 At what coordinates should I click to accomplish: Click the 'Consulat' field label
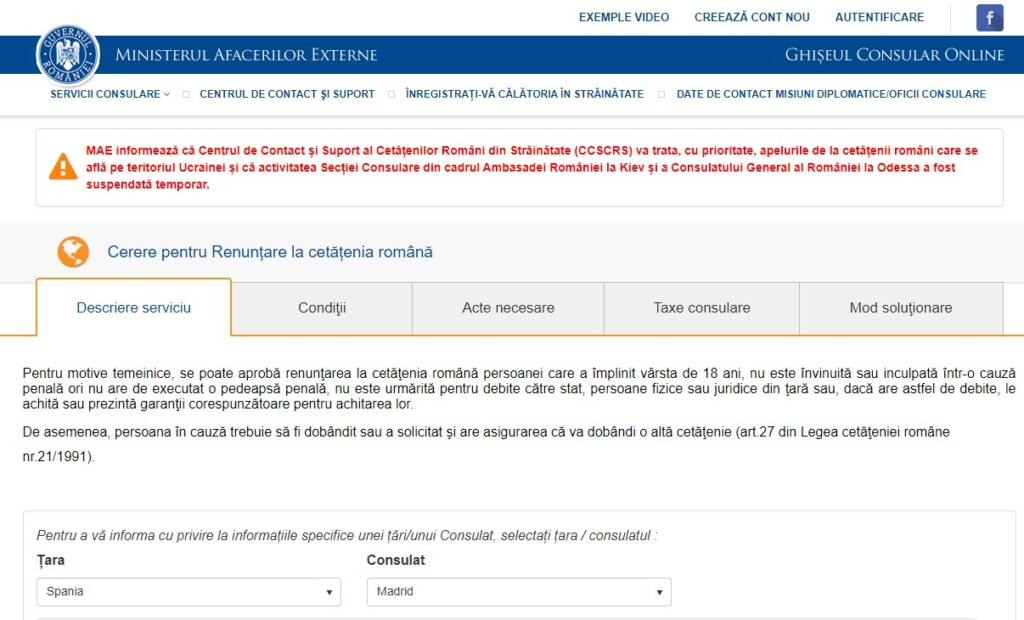pyautogui.click(x=396, y=561)
